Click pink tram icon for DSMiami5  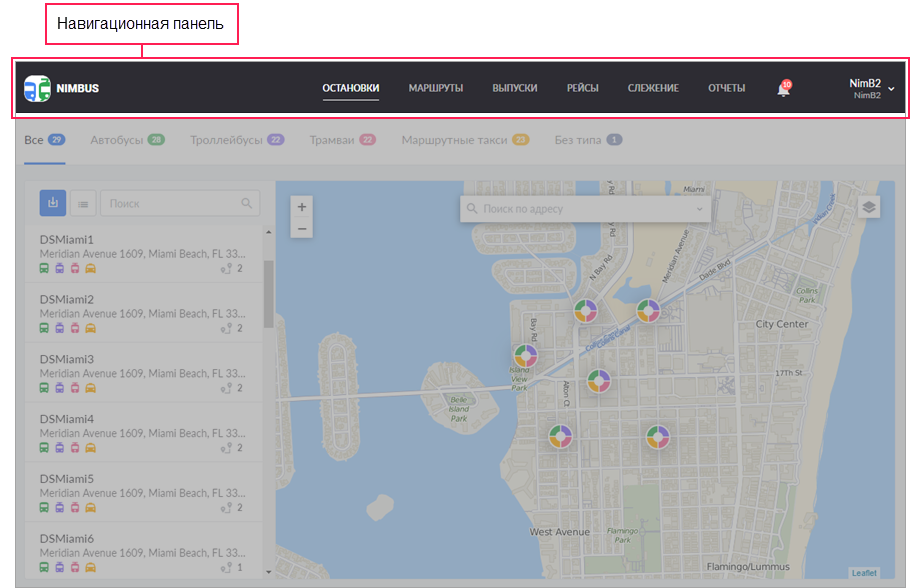click(75, 508)
